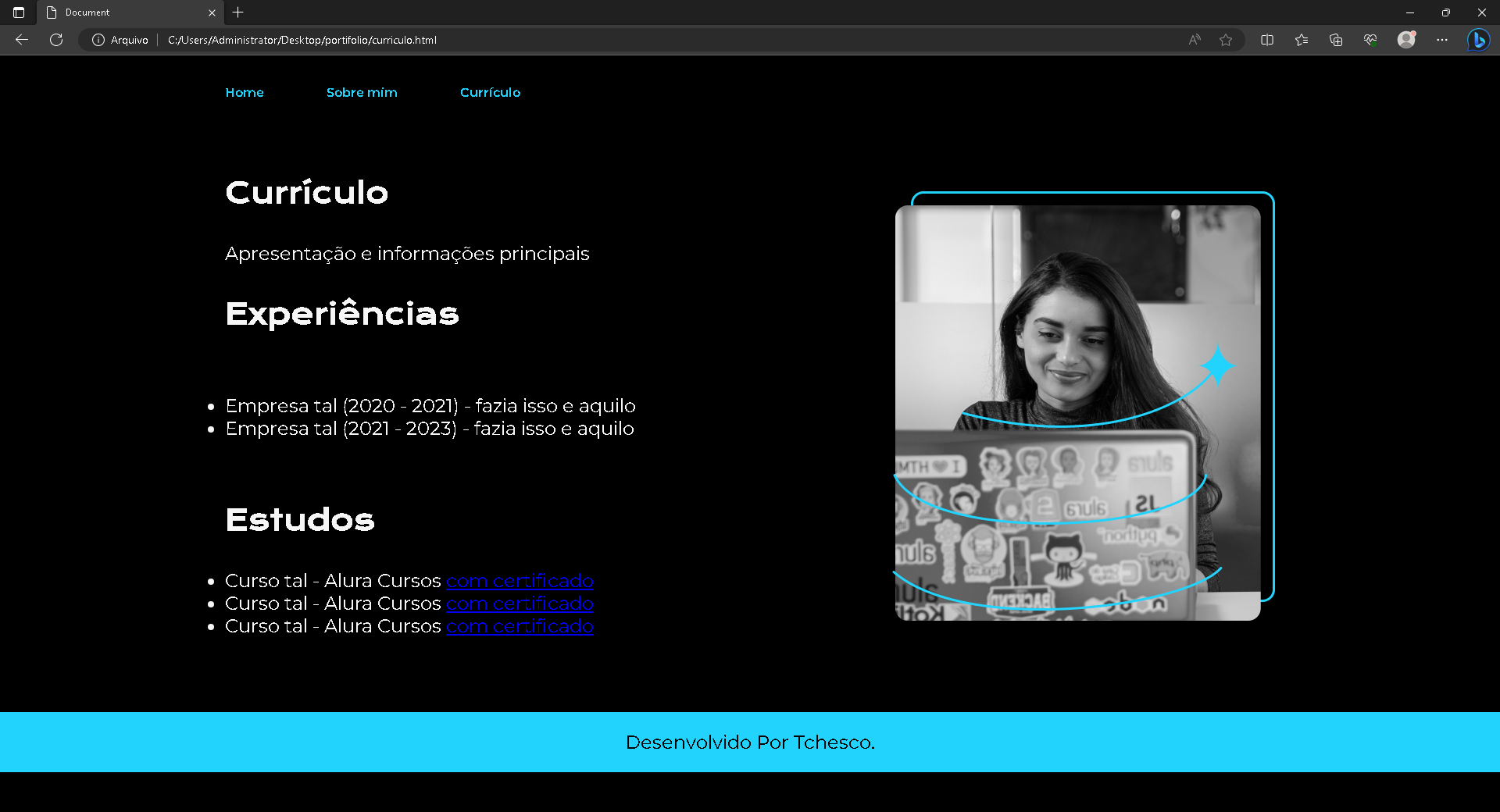Click the 'Estudos' heading
This screenshot has width=1500, height=812.
pyautogui.click(x=300, y=520)
